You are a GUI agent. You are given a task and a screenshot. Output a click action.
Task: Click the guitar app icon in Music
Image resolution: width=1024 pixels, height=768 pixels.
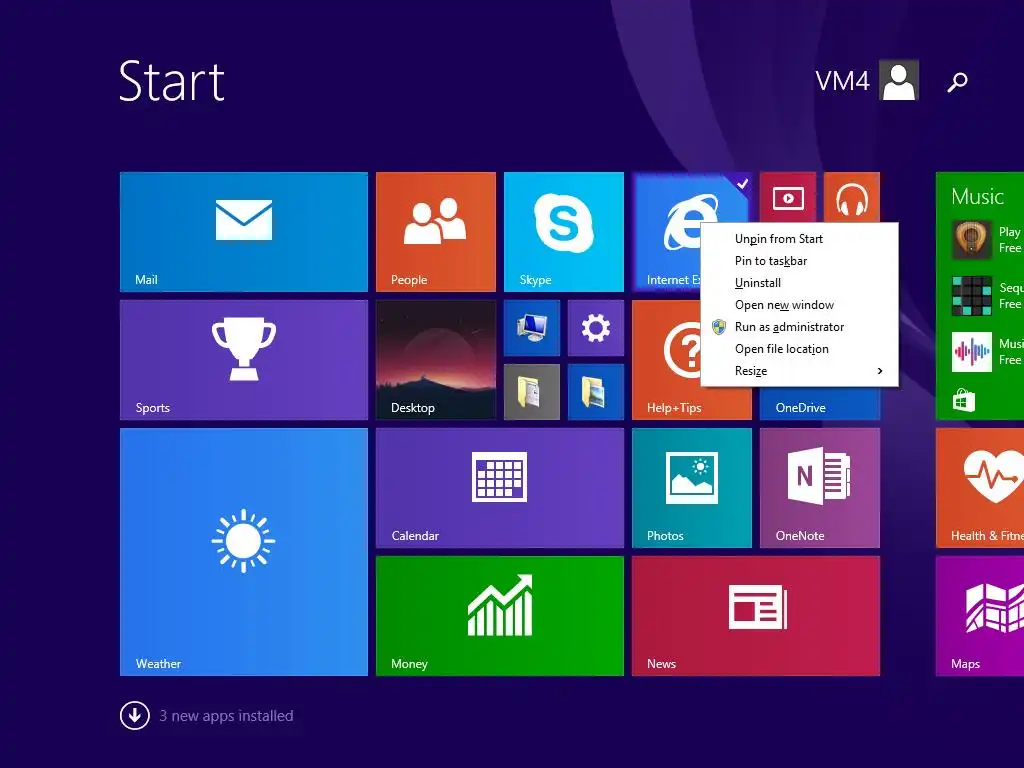(972, 240)
